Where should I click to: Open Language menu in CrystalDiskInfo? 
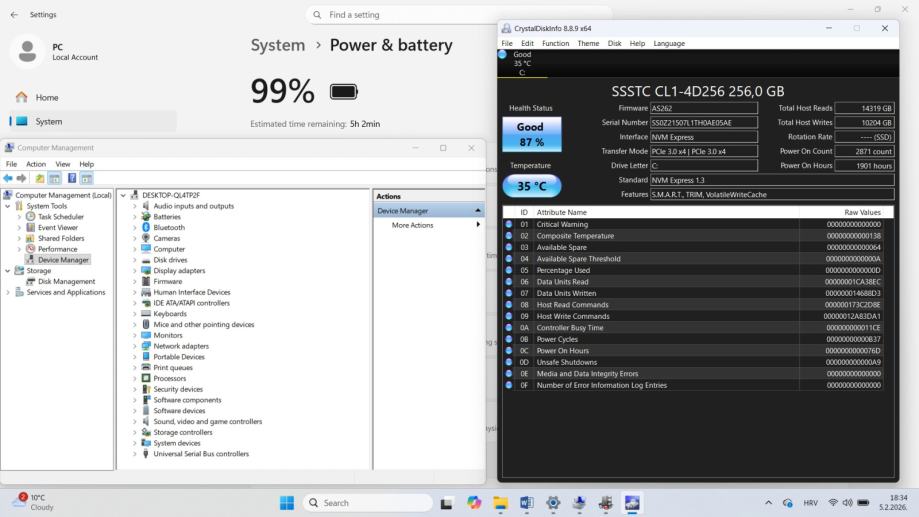pyautogui.click(x=669, y=43)
